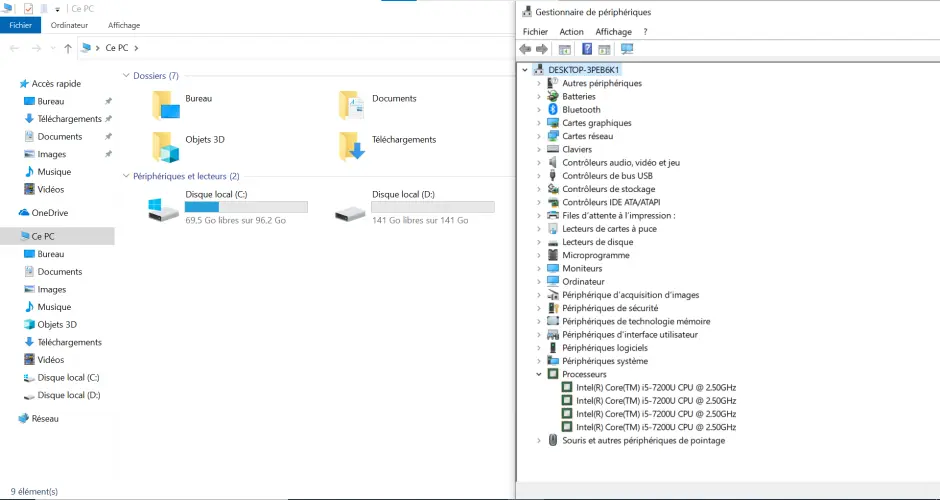The width and height of the screenshot is (940, 500).
Task: Open the Objets 3D folder in Dossiers
Action: (166, 147)
